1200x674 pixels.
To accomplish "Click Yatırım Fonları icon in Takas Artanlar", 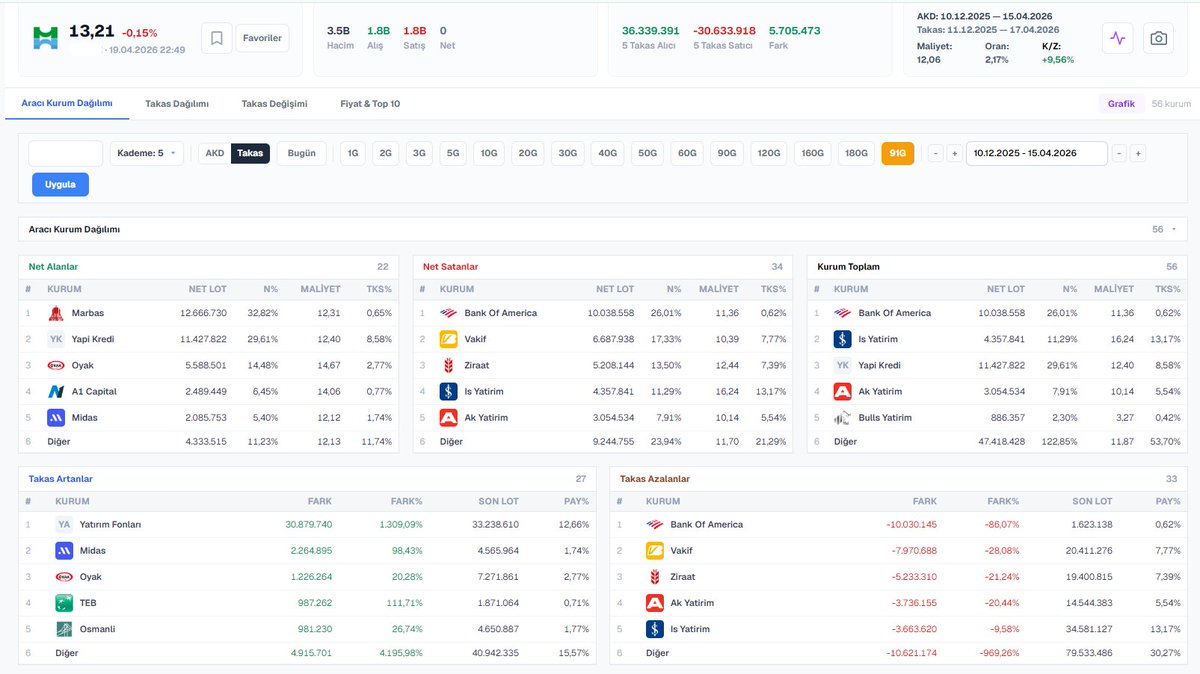I will pos(64,524).
